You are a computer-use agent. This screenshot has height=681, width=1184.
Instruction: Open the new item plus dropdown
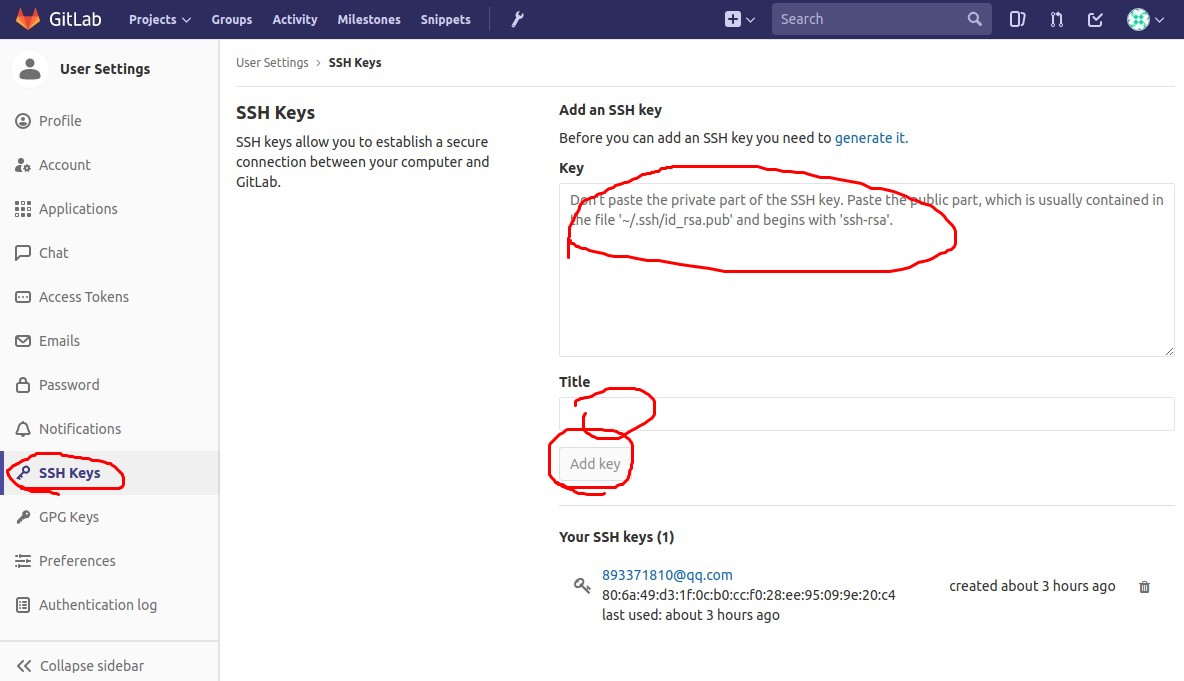(x=740, y=19)
